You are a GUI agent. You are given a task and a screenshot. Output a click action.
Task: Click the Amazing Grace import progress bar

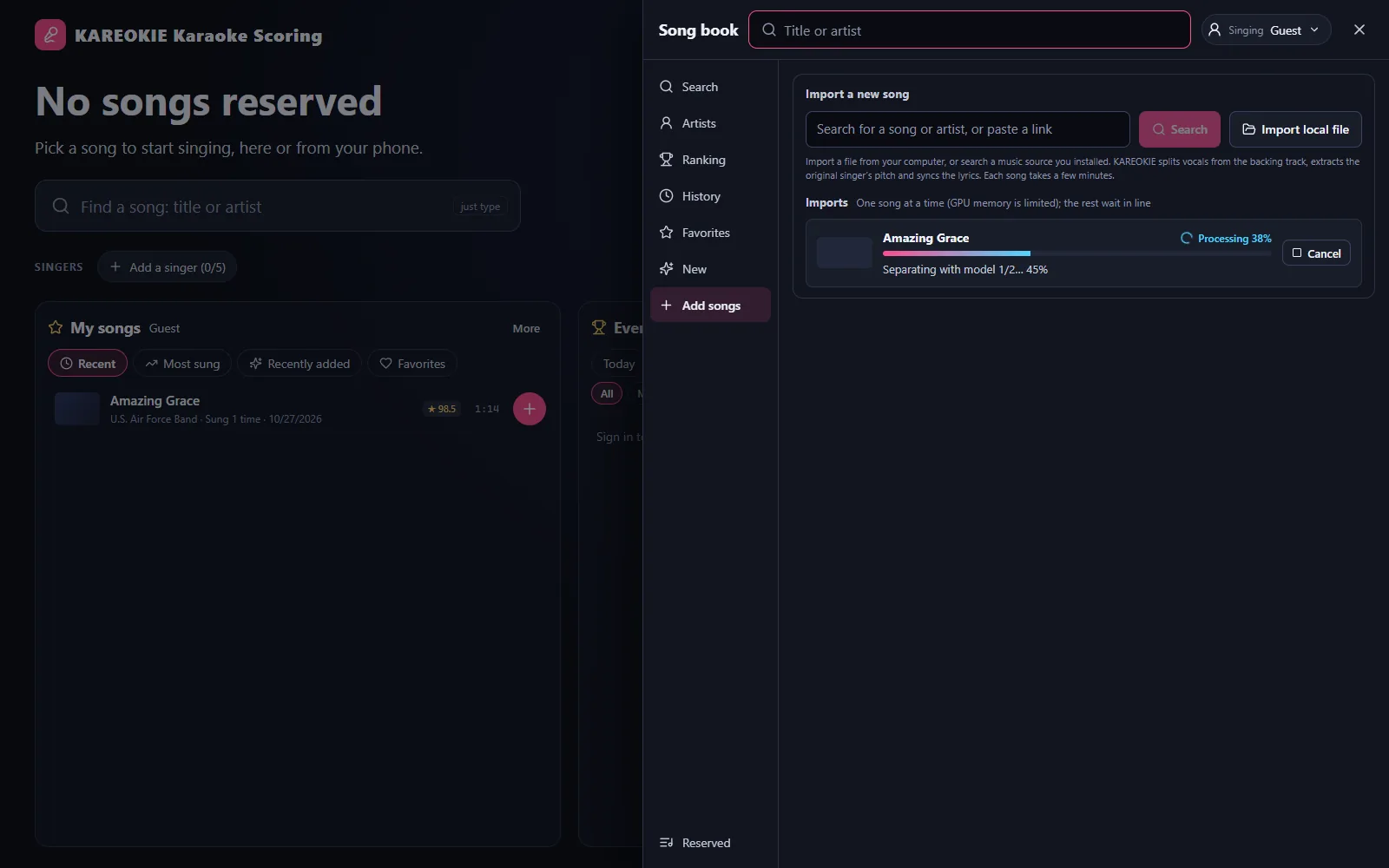[x=1076, y=253]
